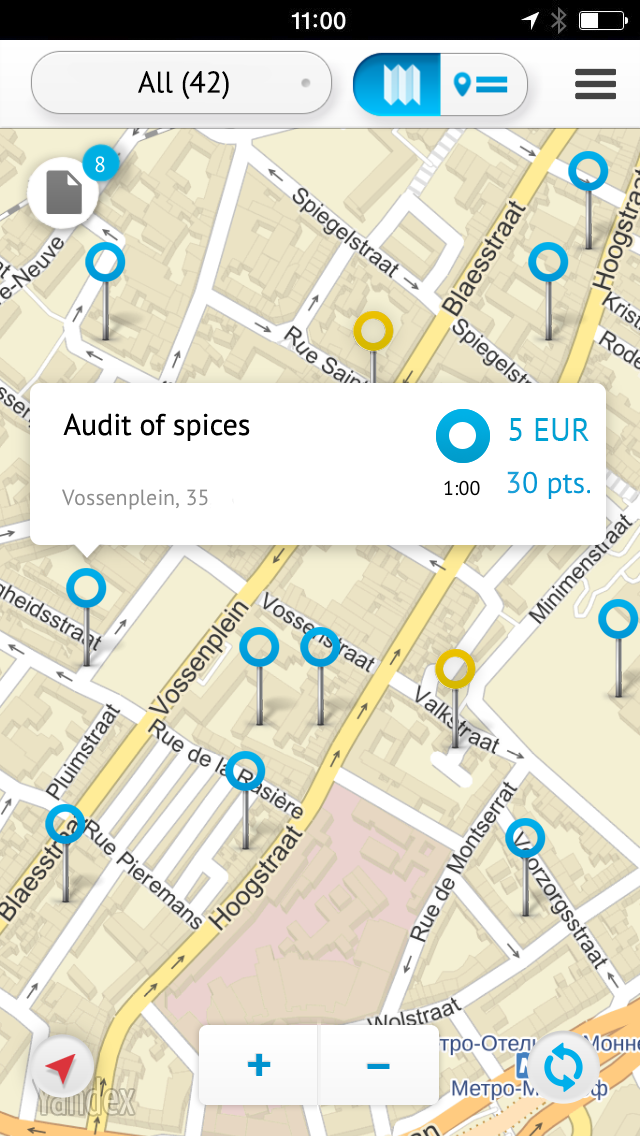Open the documents icon with badge 8
640x1136 pixels.
tap(65, 192)
